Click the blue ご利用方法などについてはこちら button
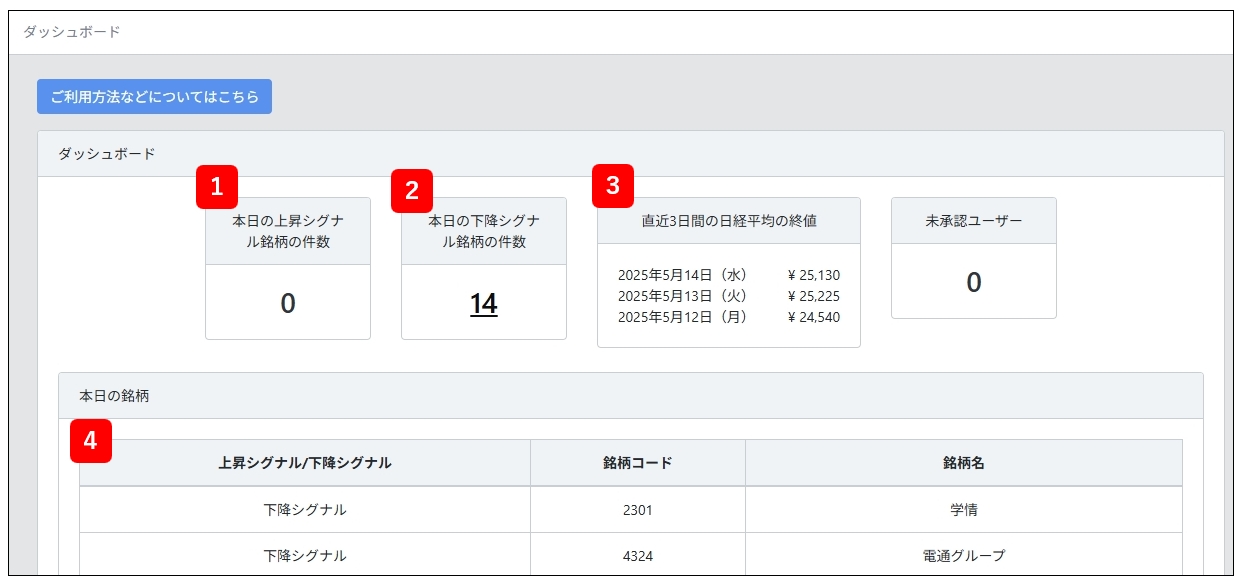 pos(154,97)
